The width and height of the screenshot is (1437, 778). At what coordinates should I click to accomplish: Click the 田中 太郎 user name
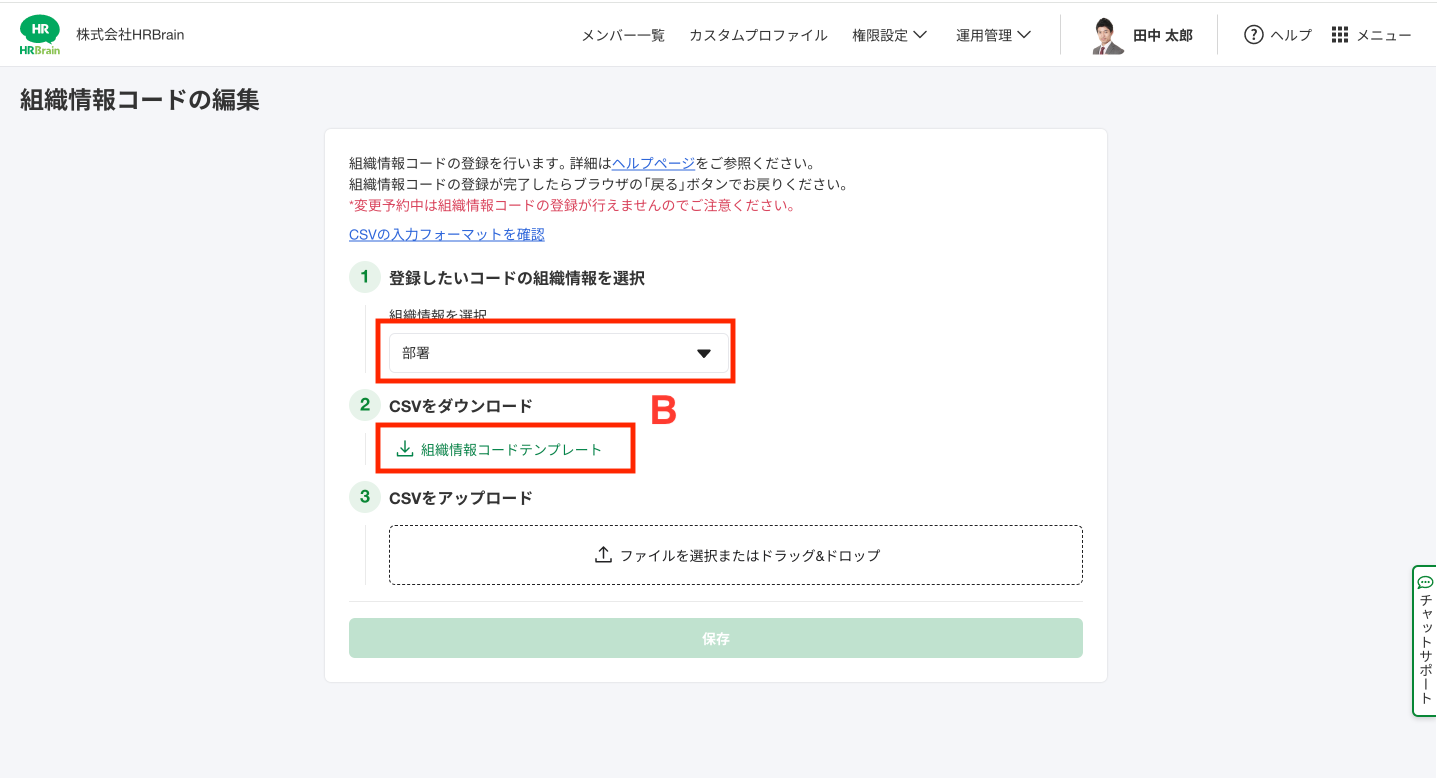click(x=1162, y=35)
